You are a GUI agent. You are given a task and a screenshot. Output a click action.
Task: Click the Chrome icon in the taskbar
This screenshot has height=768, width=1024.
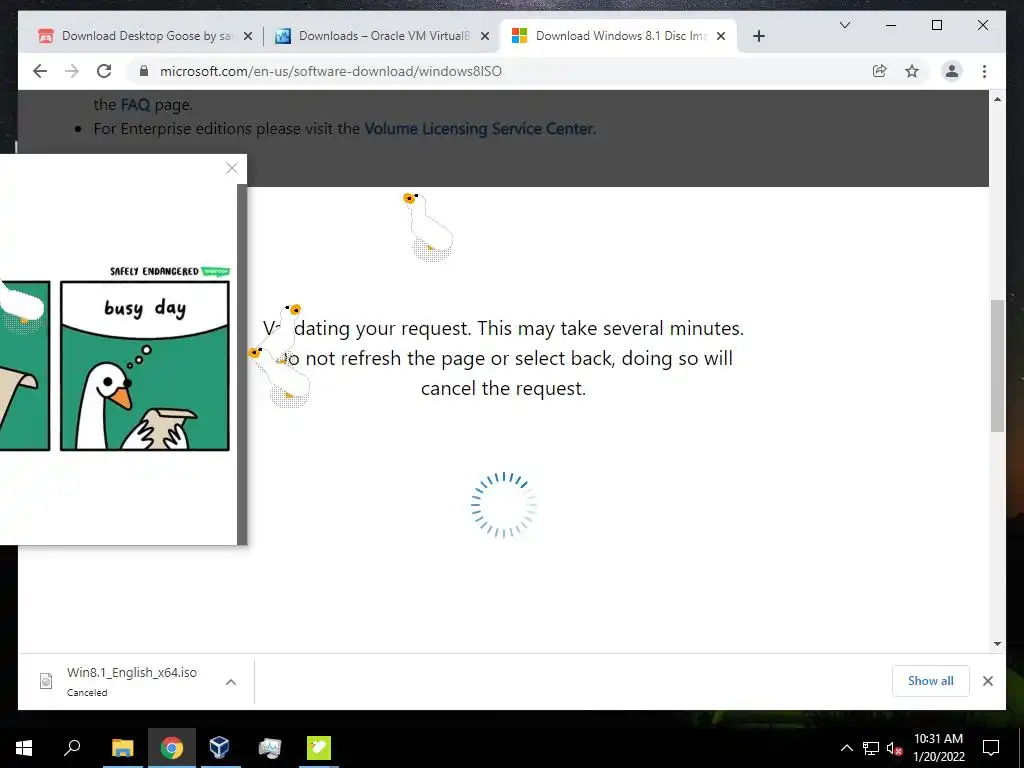(x=172, y=748)
